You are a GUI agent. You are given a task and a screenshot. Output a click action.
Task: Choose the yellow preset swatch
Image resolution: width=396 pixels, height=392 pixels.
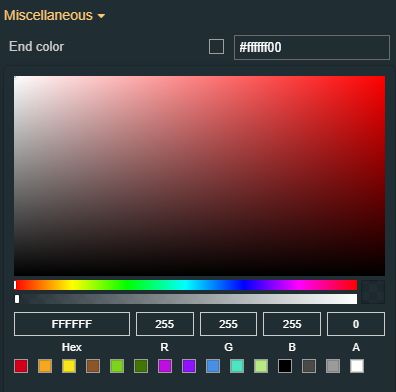[69, 366]
